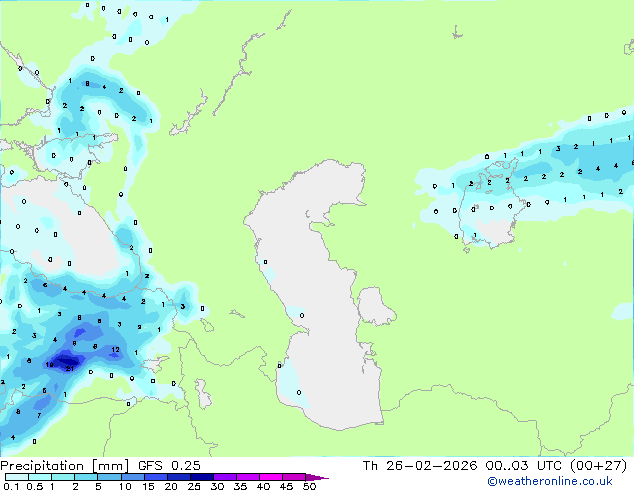
Task: Click the over-50 arrow tip of legend
Action: coord(317,477)
